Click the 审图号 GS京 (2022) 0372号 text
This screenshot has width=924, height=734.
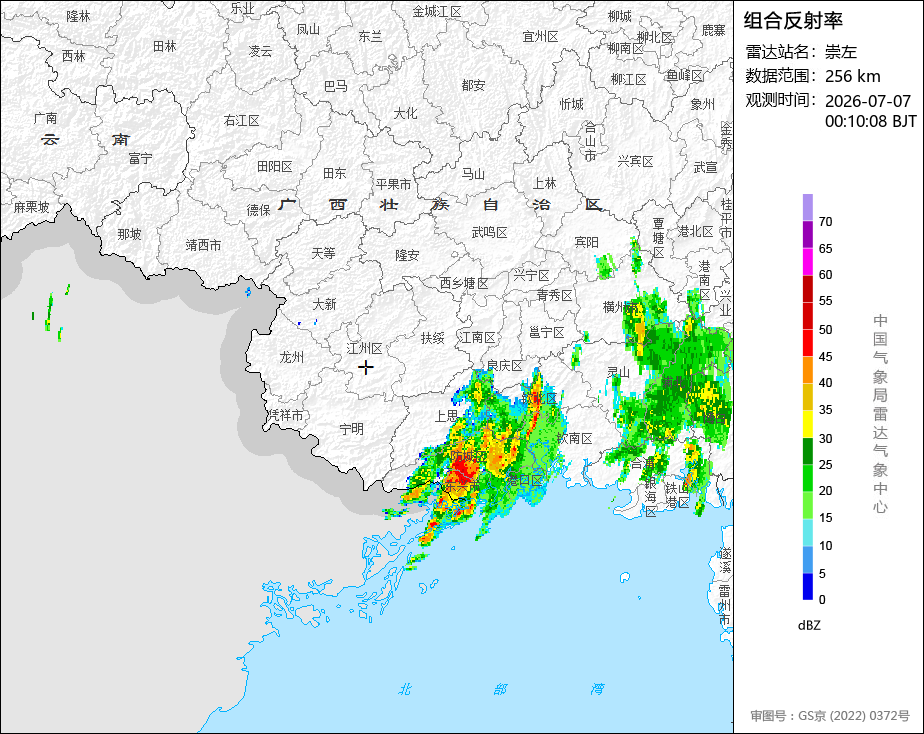(x=830, y=716)
